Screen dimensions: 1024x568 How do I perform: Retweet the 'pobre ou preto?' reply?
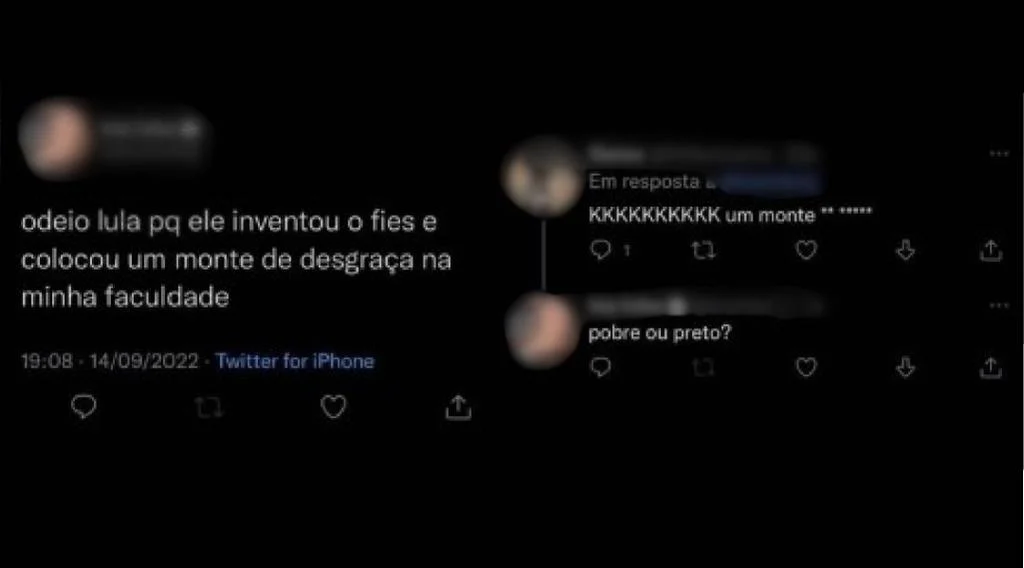click(x=703, y=368)
